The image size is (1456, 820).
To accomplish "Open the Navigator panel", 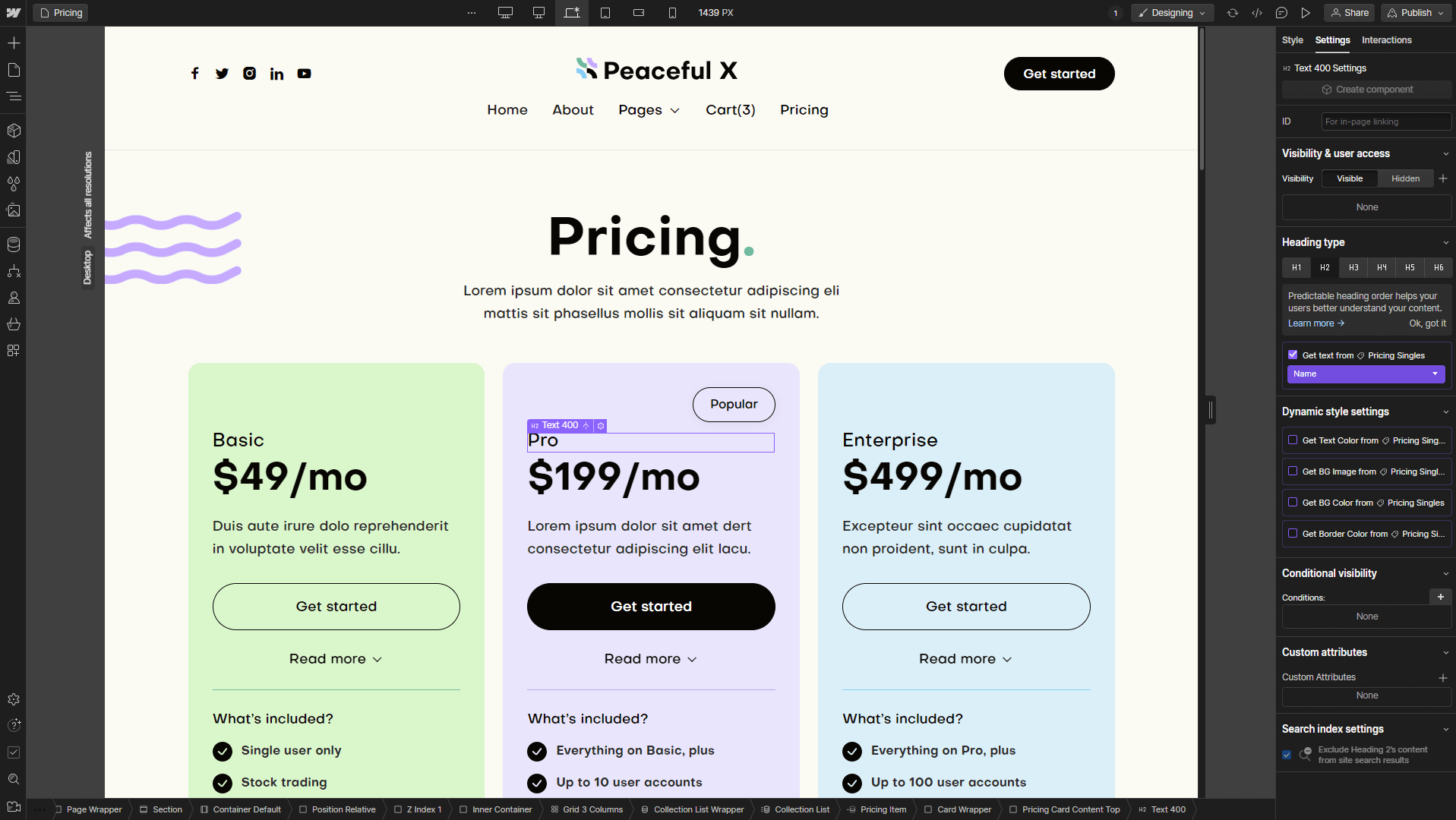I will [14, 96].
